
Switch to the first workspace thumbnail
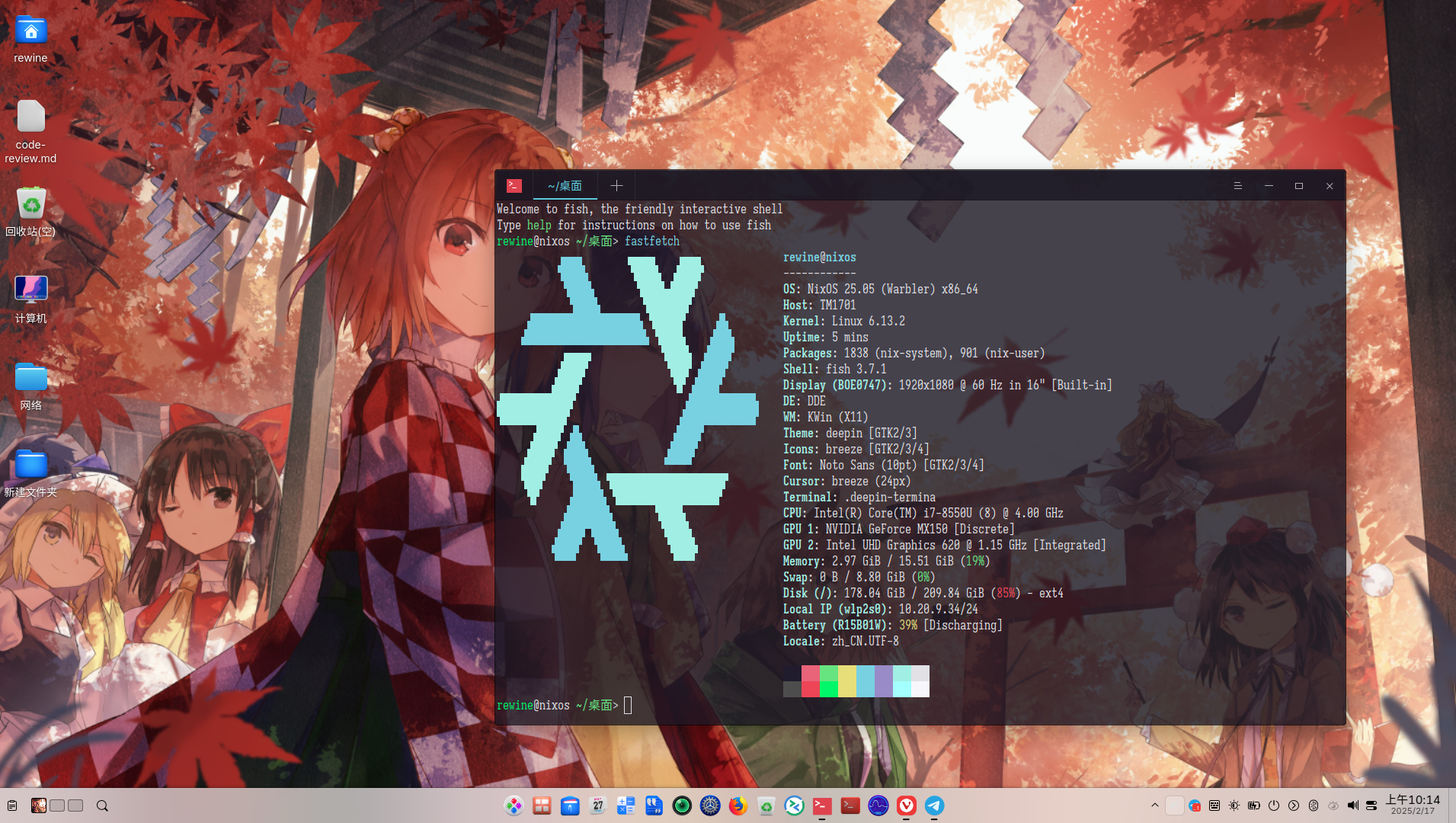tap(39, 805)
